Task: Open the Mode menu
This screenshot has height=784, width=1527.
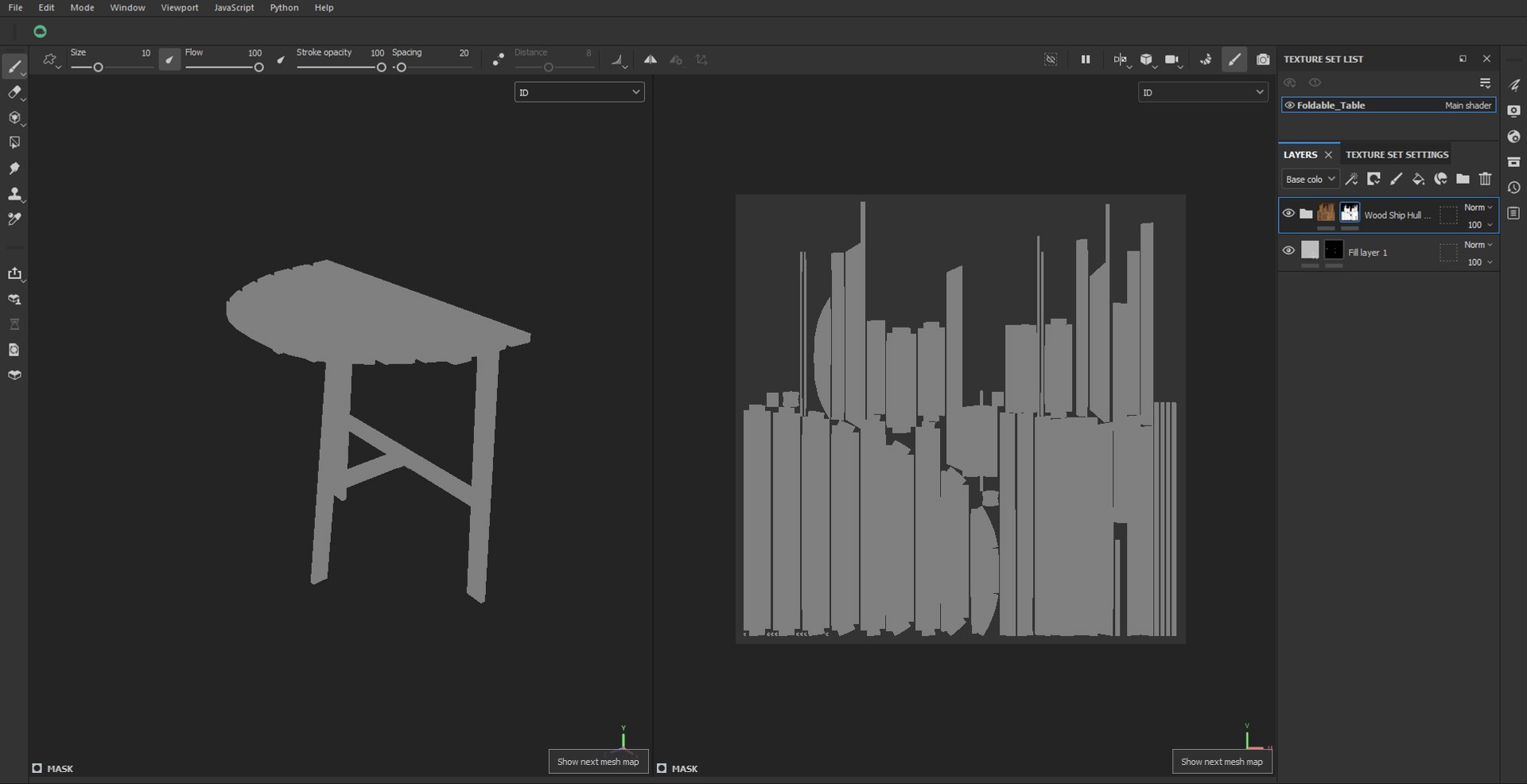Action: tap(82, 7)
